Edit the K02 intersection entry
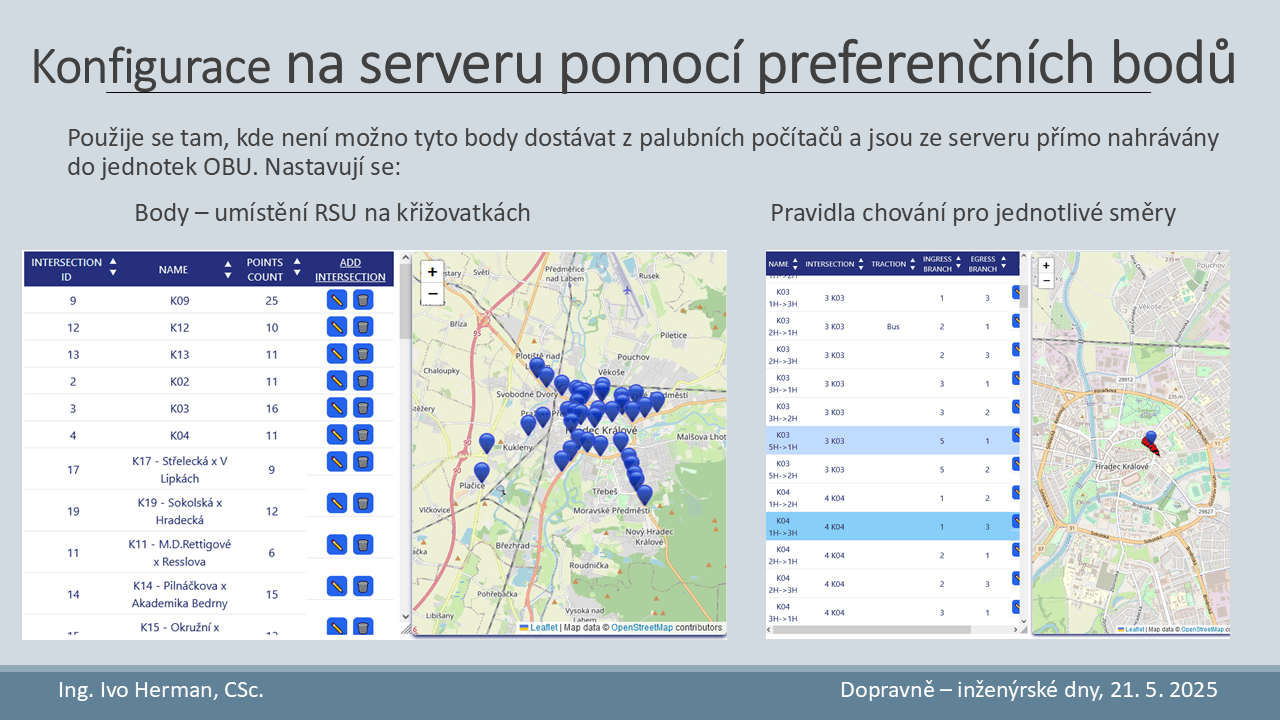The image size is (1280, 720). [x=337, y=381]
